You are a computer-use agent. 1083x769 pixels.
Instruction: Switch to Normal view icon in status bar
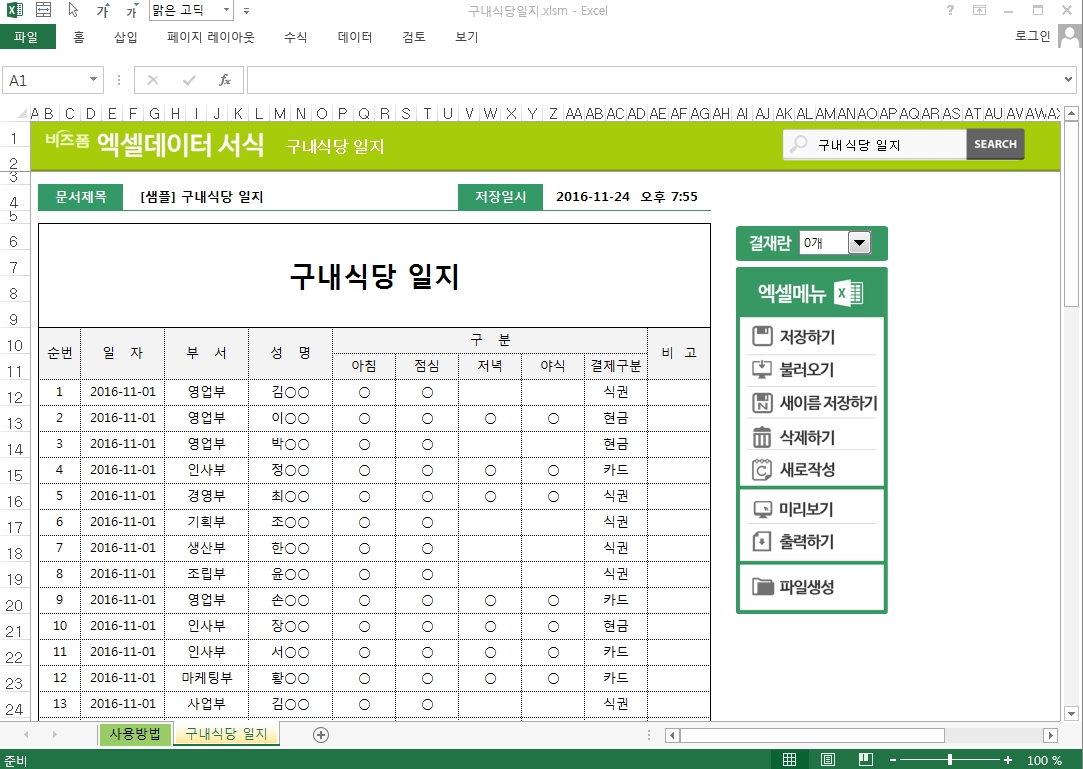tap(789, 759)
